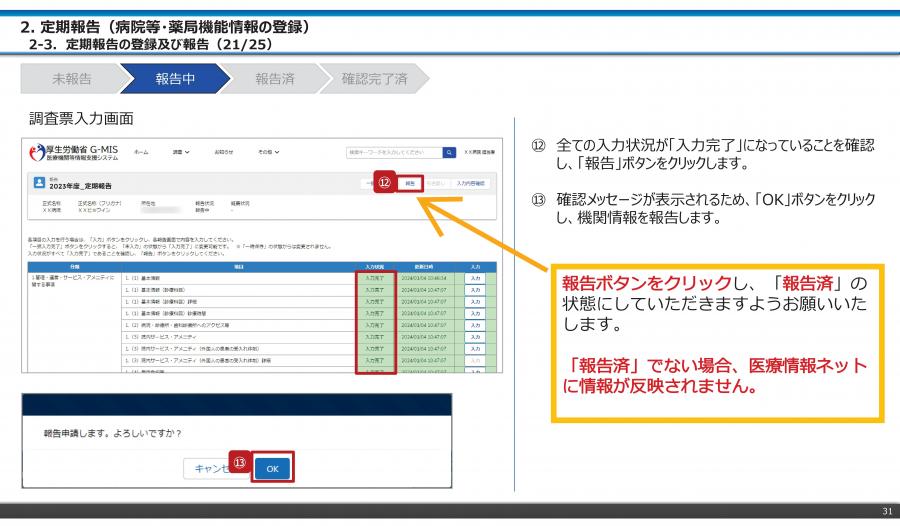Click the G-MIS logo icon
This screenshot has width=900, height=526.
(x=37, y=153)
